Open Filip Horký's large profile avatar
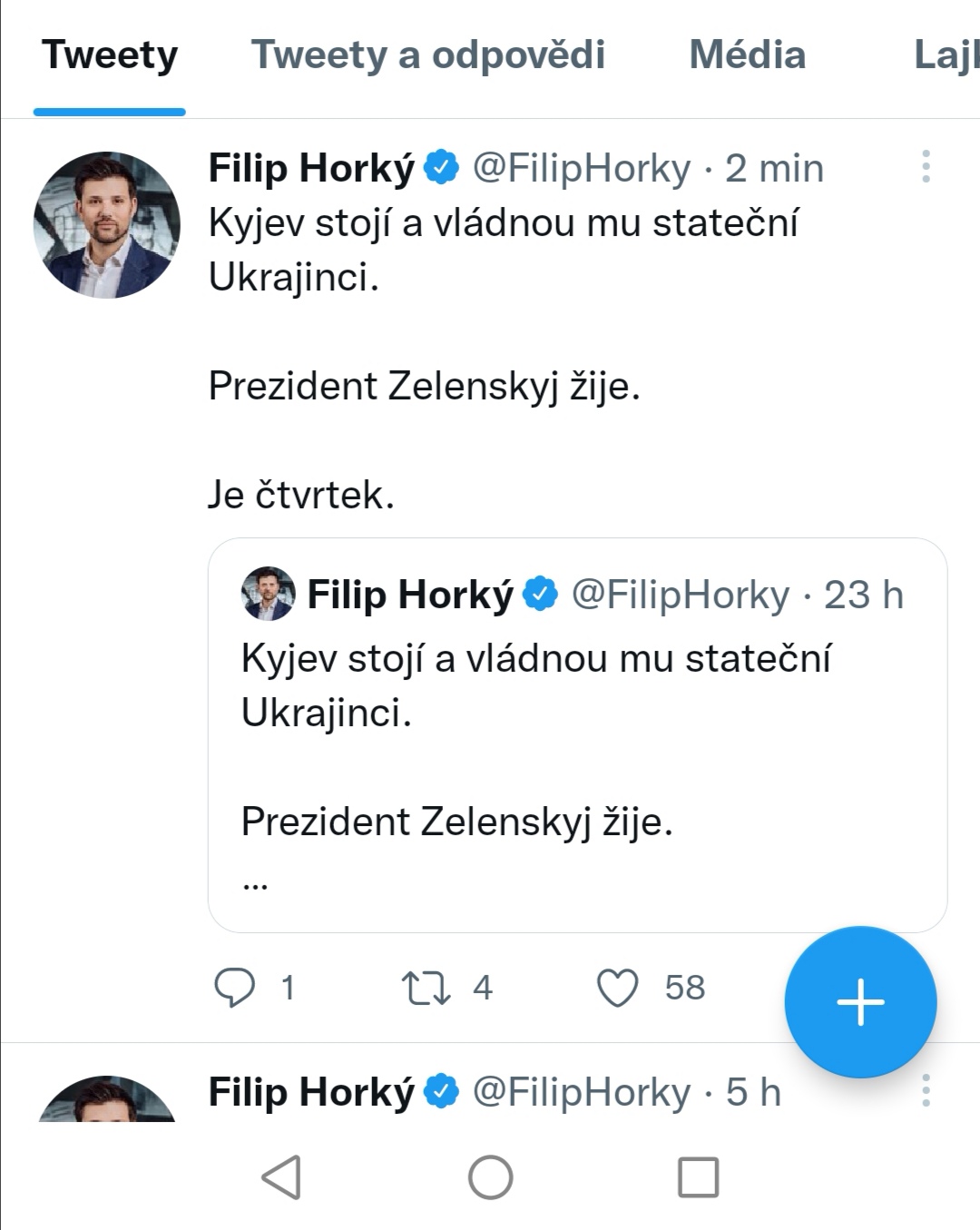 click(107, 225)
